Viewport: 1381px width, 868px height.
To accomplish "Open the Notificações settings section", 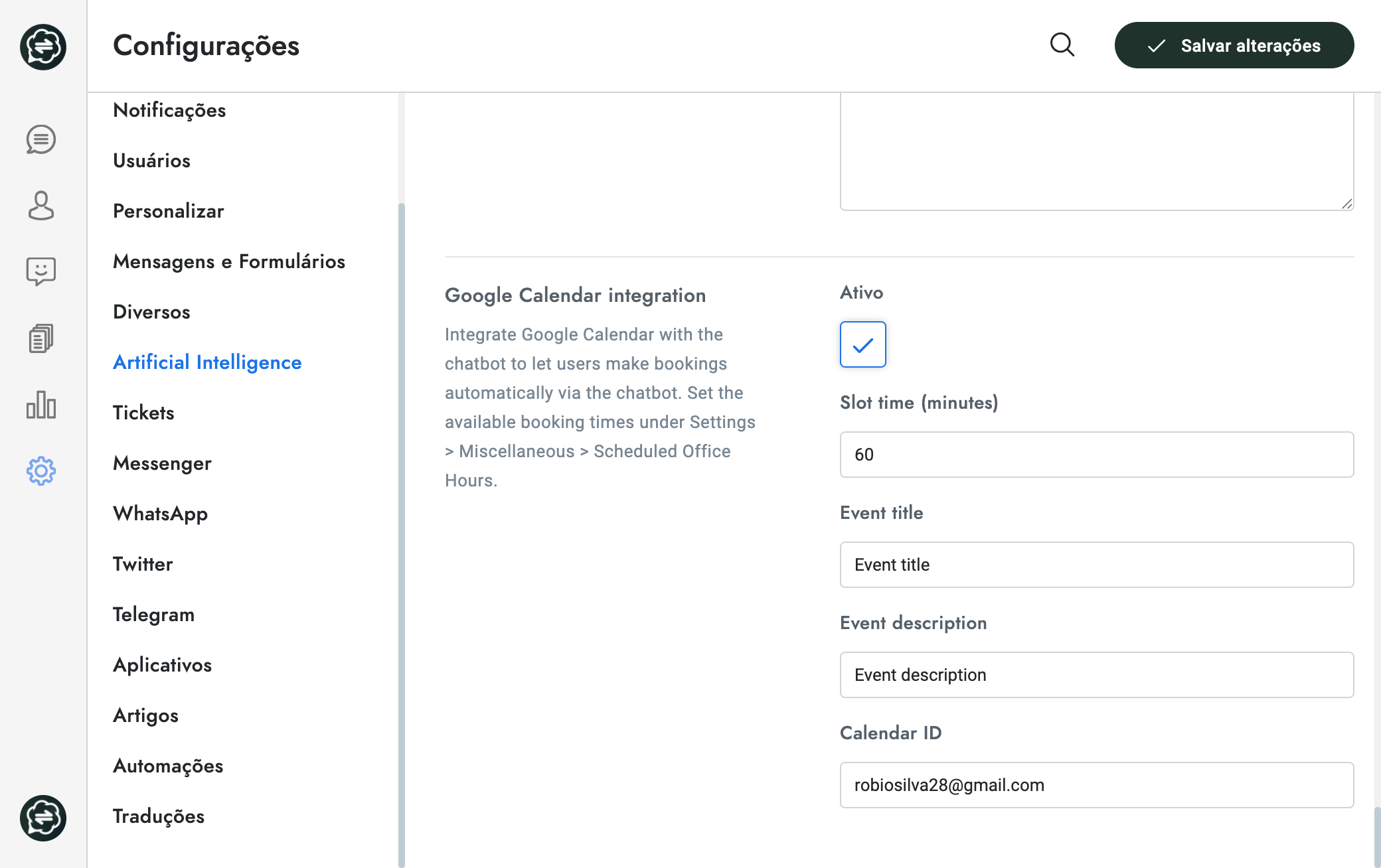I will click(x=169, y=110).
